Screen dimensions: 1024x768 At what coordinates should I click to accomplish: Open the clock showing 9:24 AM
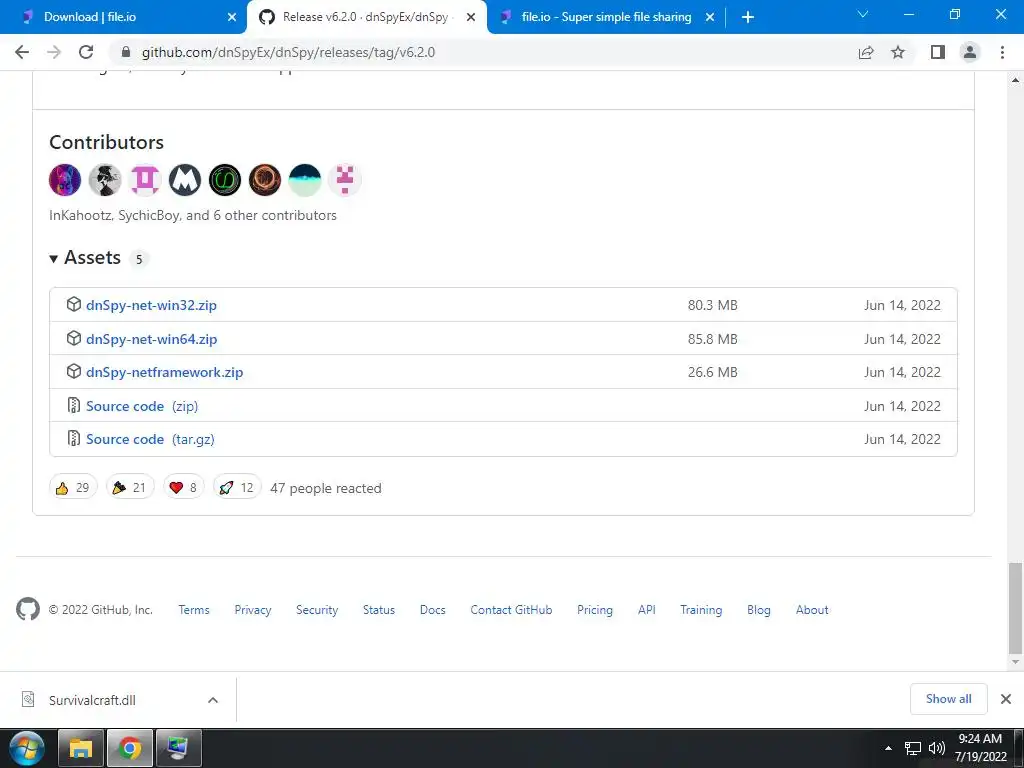point(980,748)
